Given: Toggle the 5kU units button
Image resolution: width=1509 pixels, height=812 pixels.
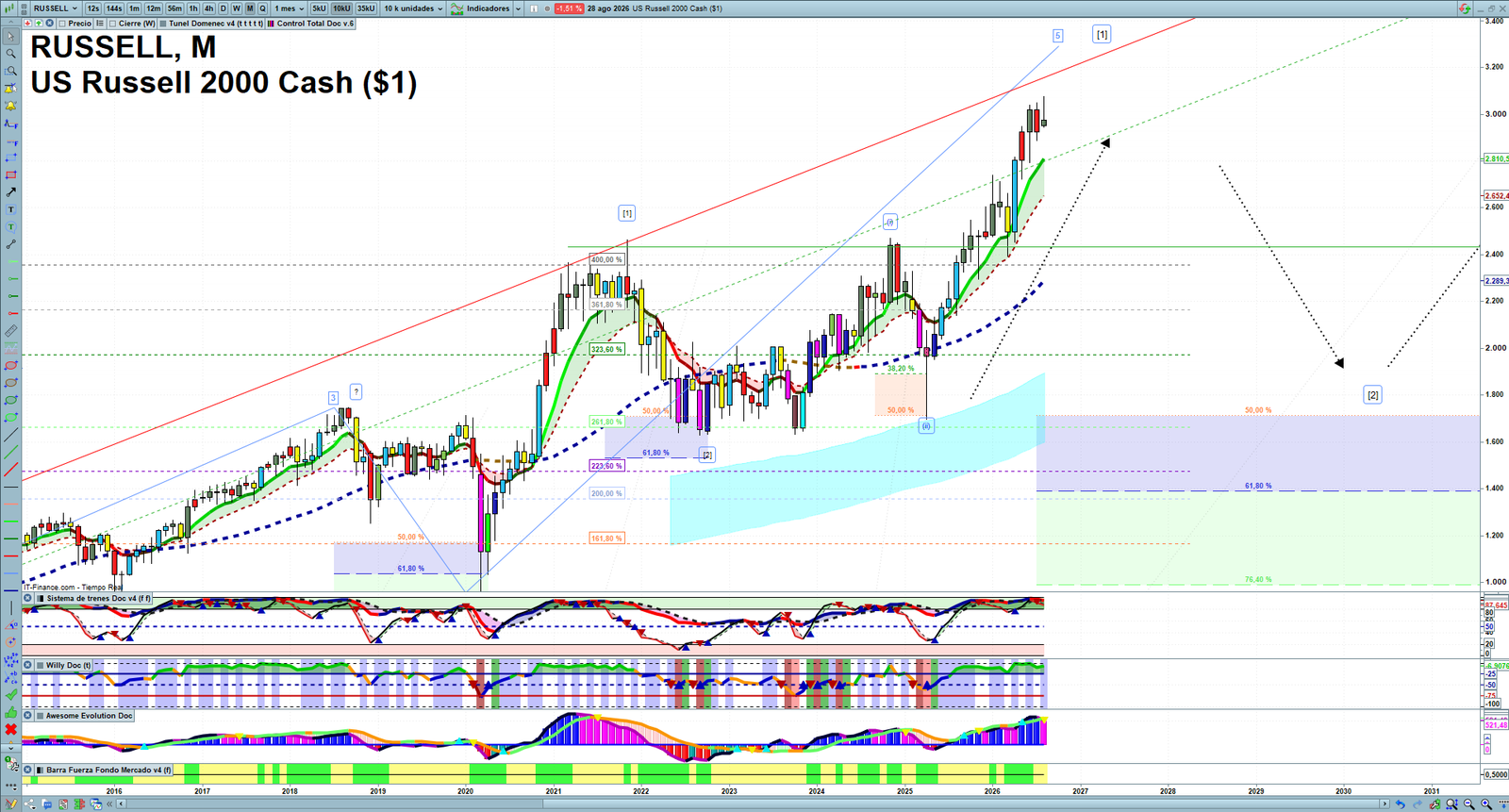Looking at the screenshot, I should [319, 8].
